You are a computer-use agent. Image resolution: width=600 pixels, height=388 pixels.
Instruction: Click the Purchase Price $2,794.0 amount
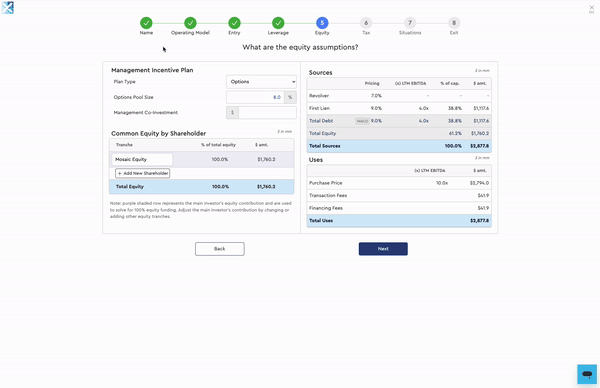tap(479, 183)
